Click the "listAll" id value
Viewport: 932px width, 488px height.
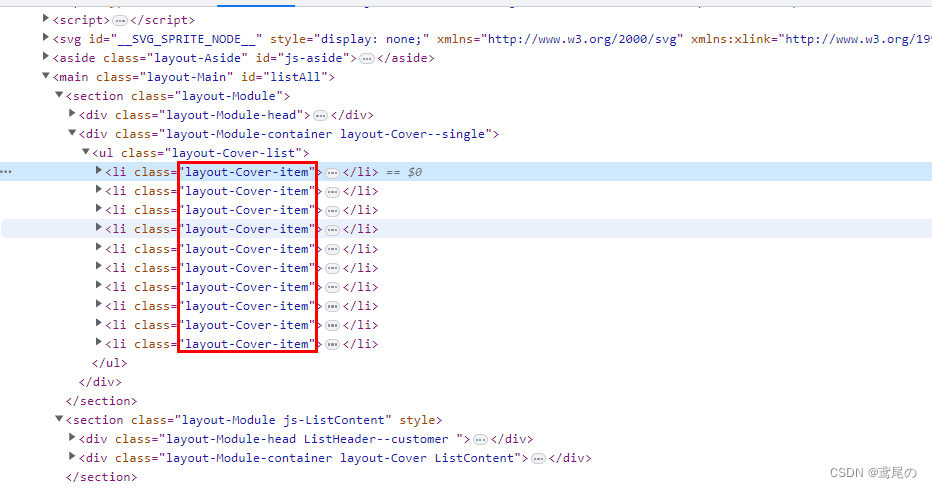295,77
